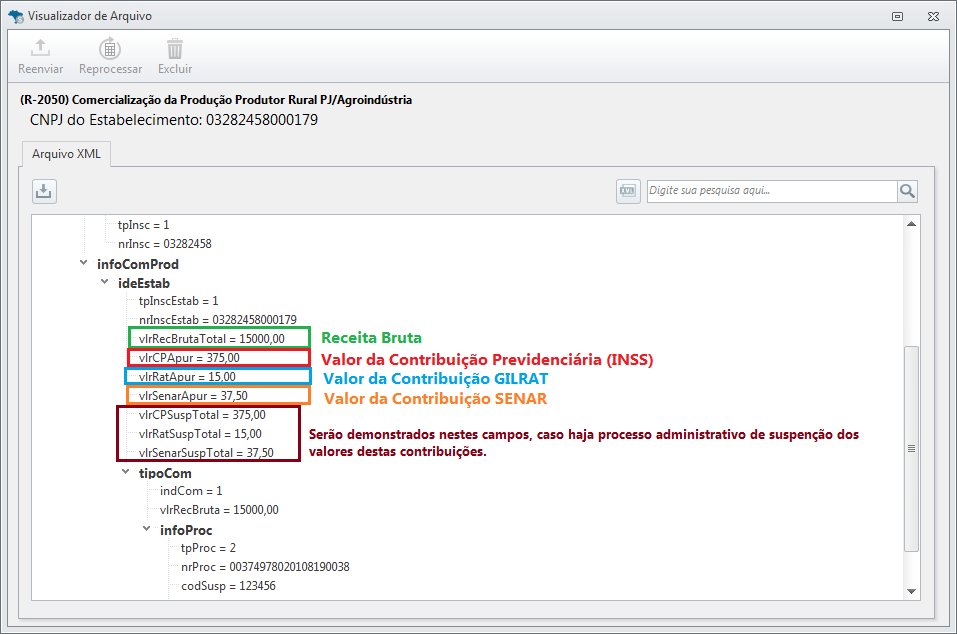Collapse the infoComProd node

pos(84,263)
